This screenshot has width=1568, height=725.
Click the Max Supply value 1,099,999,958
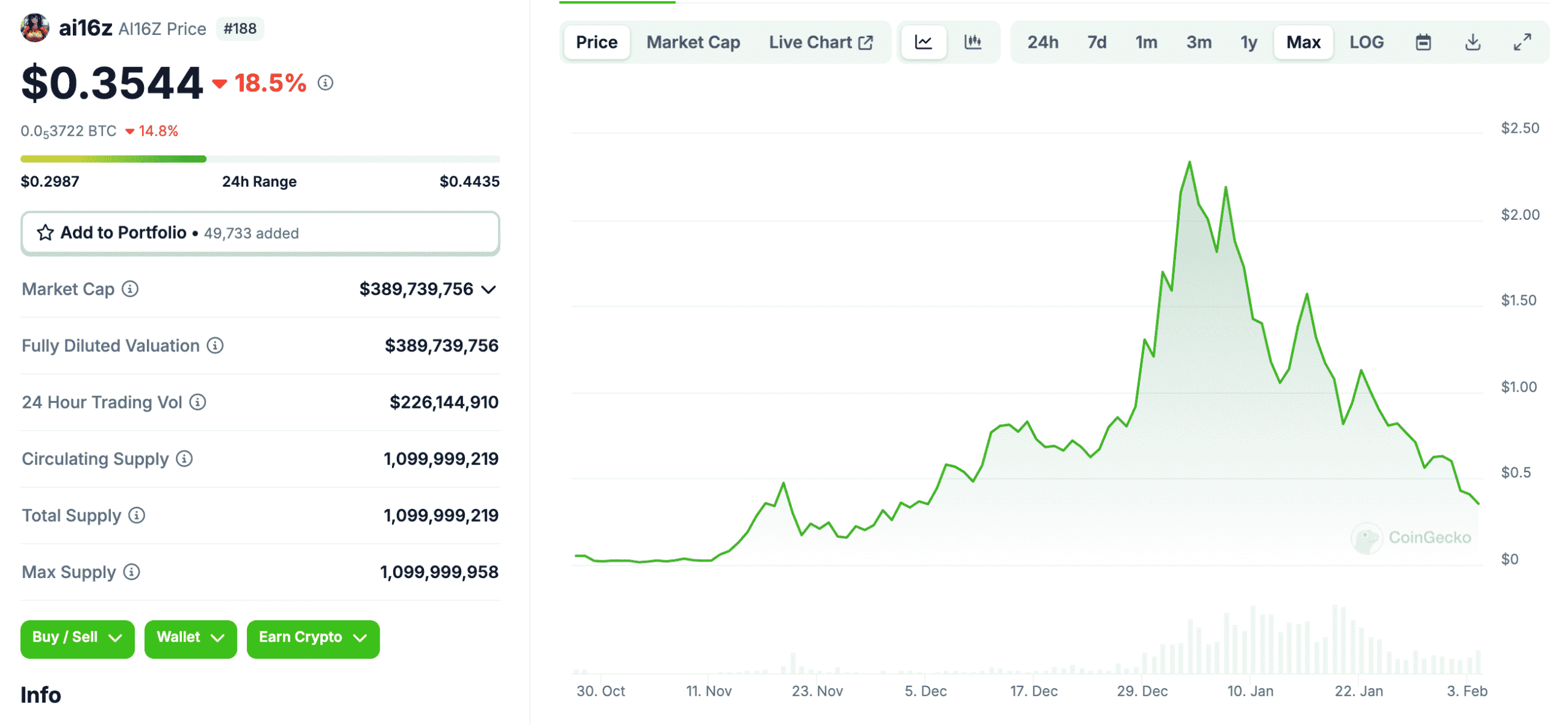(439, 571)
